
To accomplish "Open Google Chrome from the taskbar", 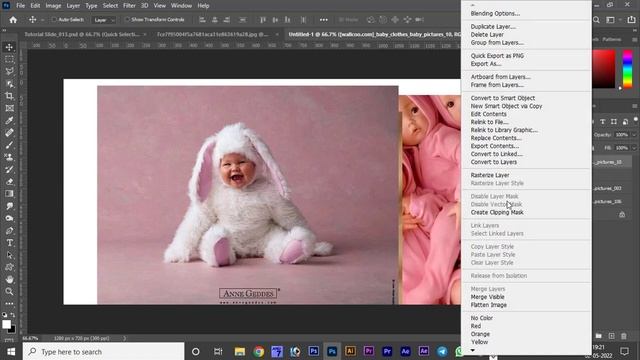I will pos(258,351).
